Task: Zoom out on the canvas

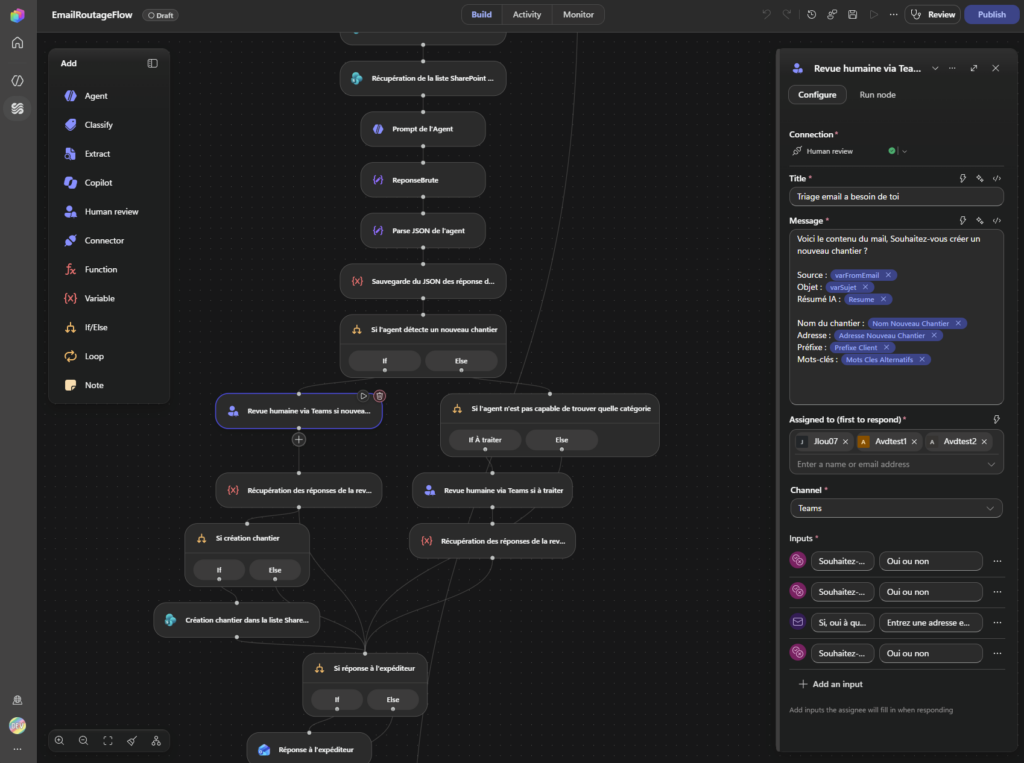Action: [84, 741]
